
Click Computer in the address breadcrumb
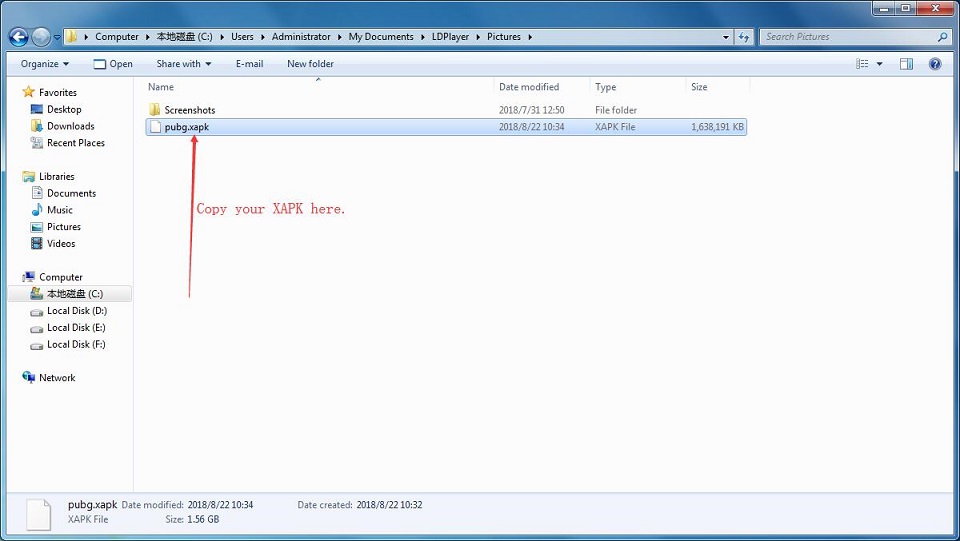coord(117,37)
